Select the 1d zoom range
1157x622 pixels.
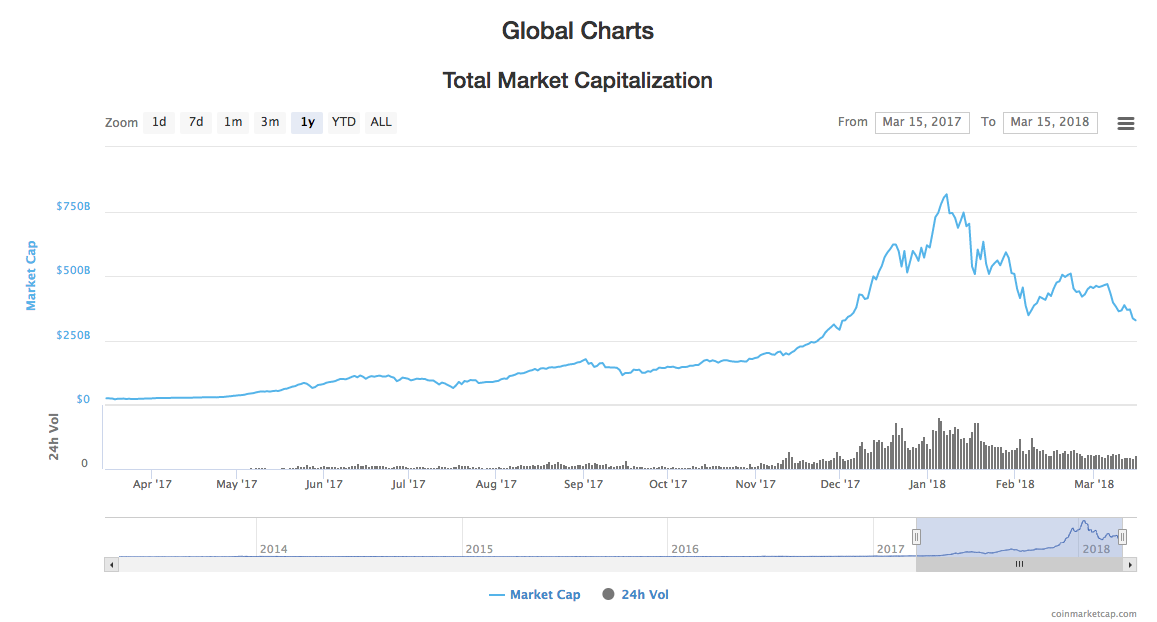159,122
